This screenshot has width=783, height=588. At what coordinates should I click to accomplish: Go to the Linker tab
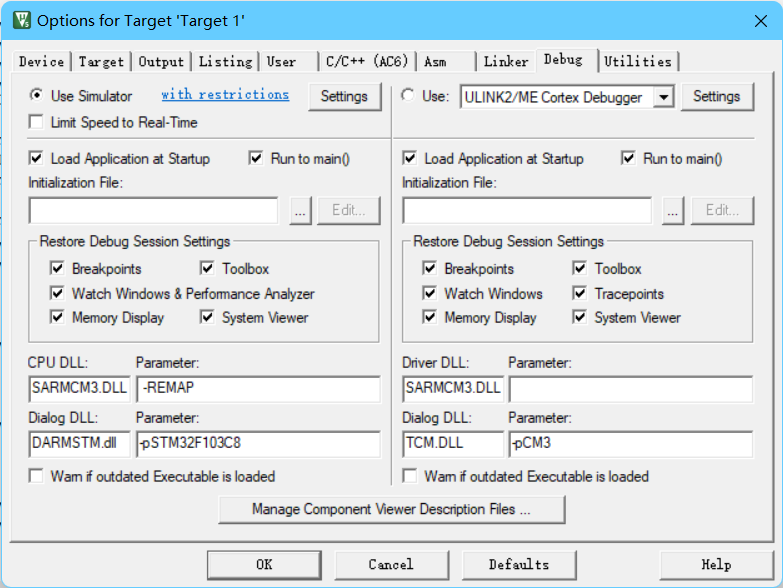pos(506,62)
